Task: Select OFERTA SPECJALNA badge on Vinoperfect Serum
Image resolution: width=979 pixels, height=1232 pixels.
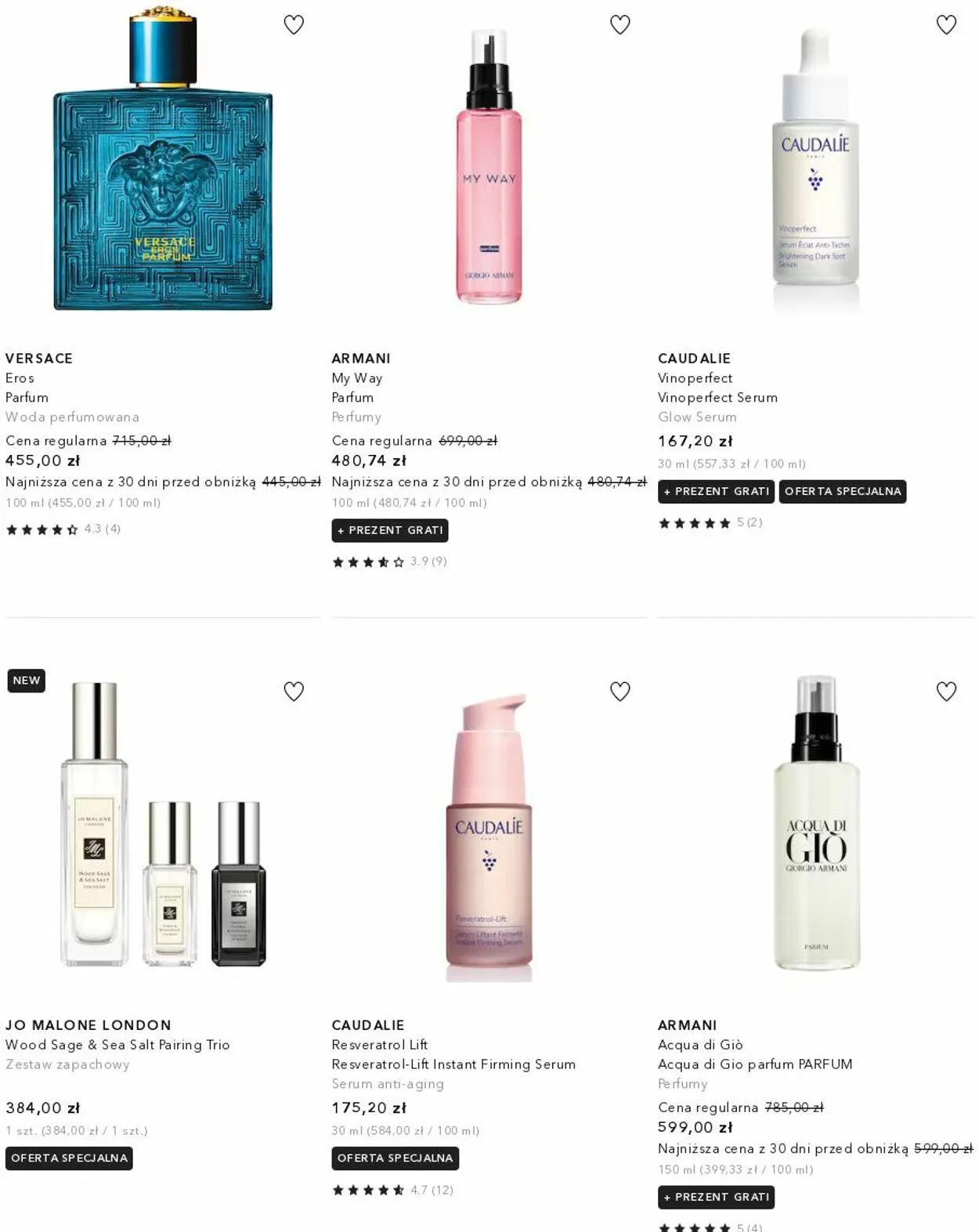Action: [843, 491]
